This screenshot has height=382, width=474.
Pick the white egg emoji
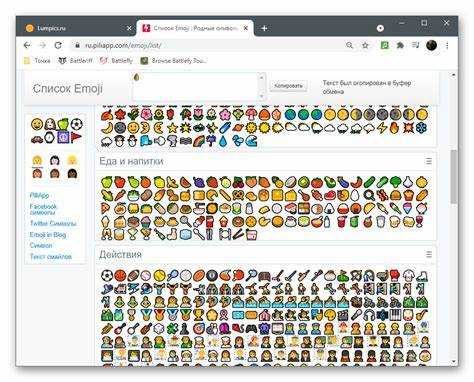click(x=356, y=195)
